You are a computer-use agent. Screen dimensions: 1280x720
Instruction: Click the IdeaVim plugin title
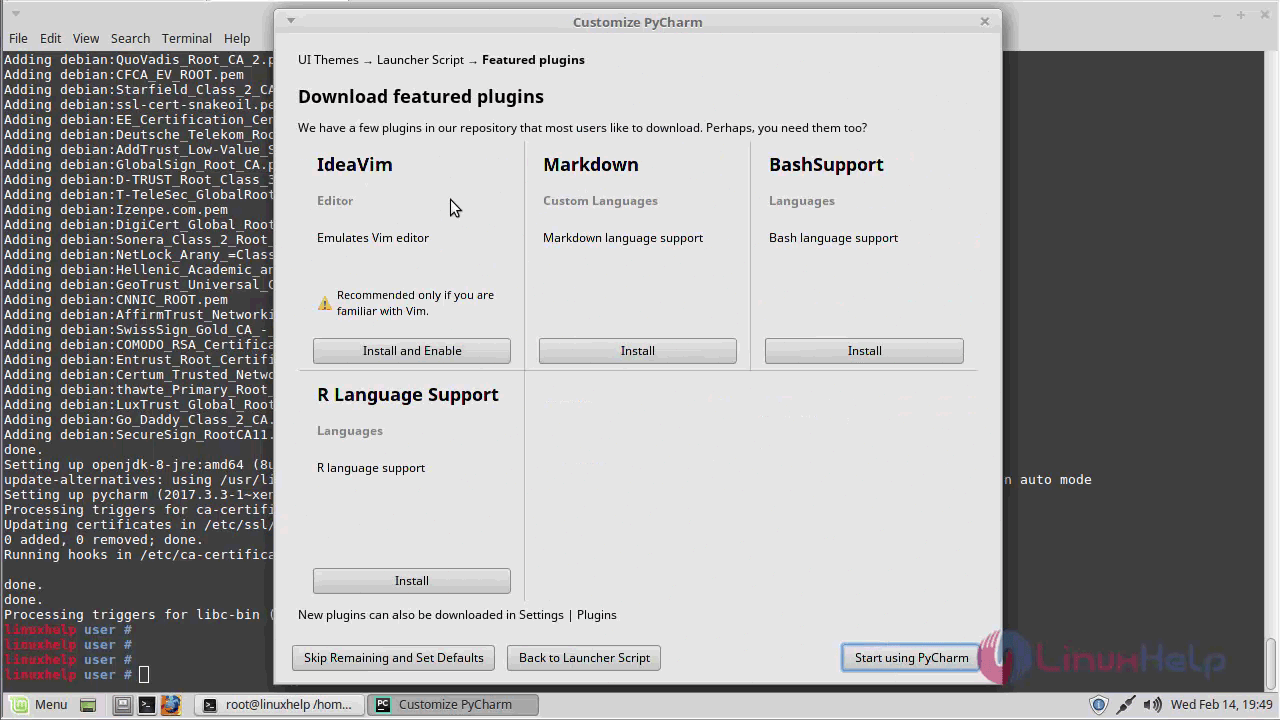coord(355,165)
